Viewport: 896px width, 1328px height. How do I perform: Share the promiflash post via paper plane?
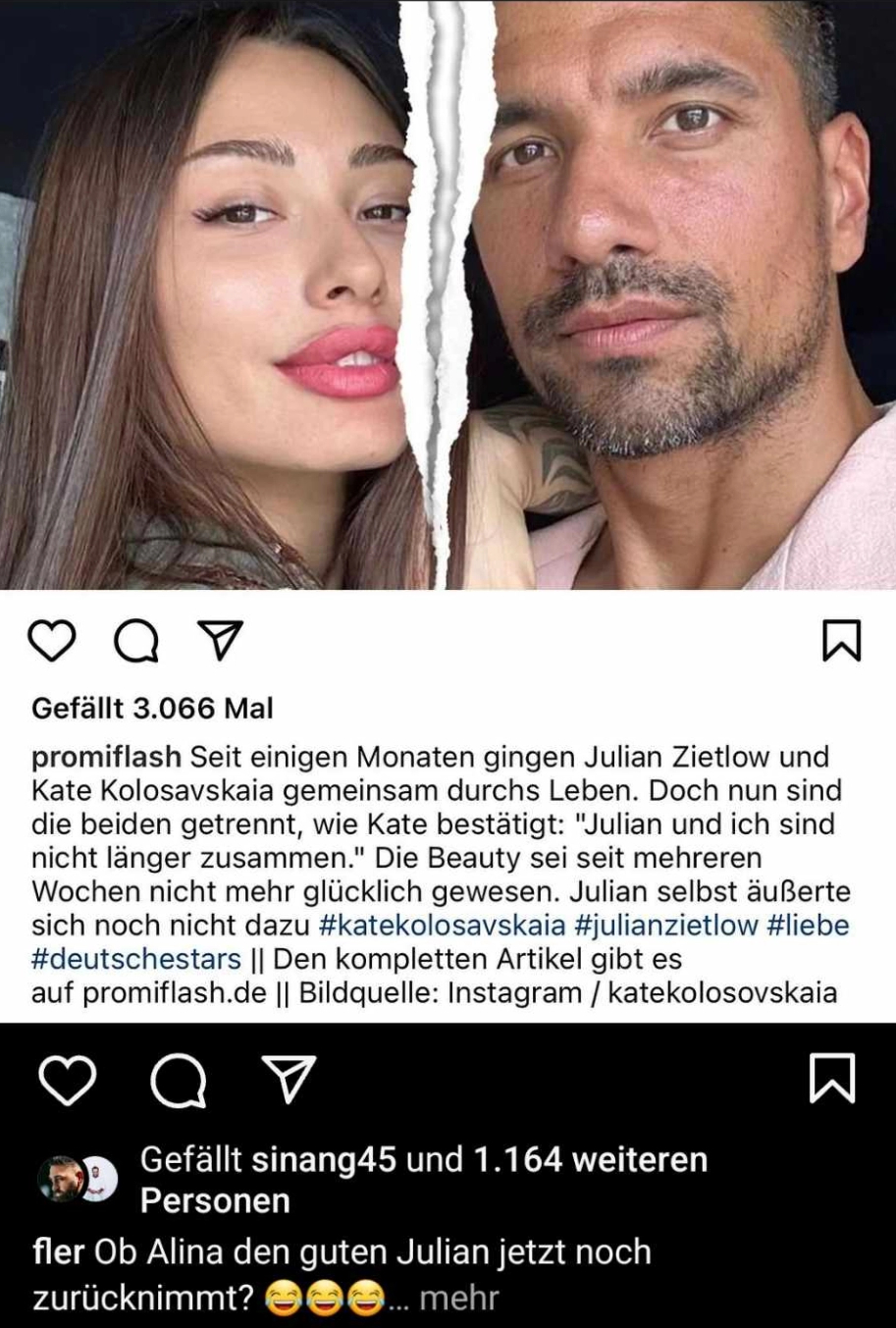[x=220, y=641]
